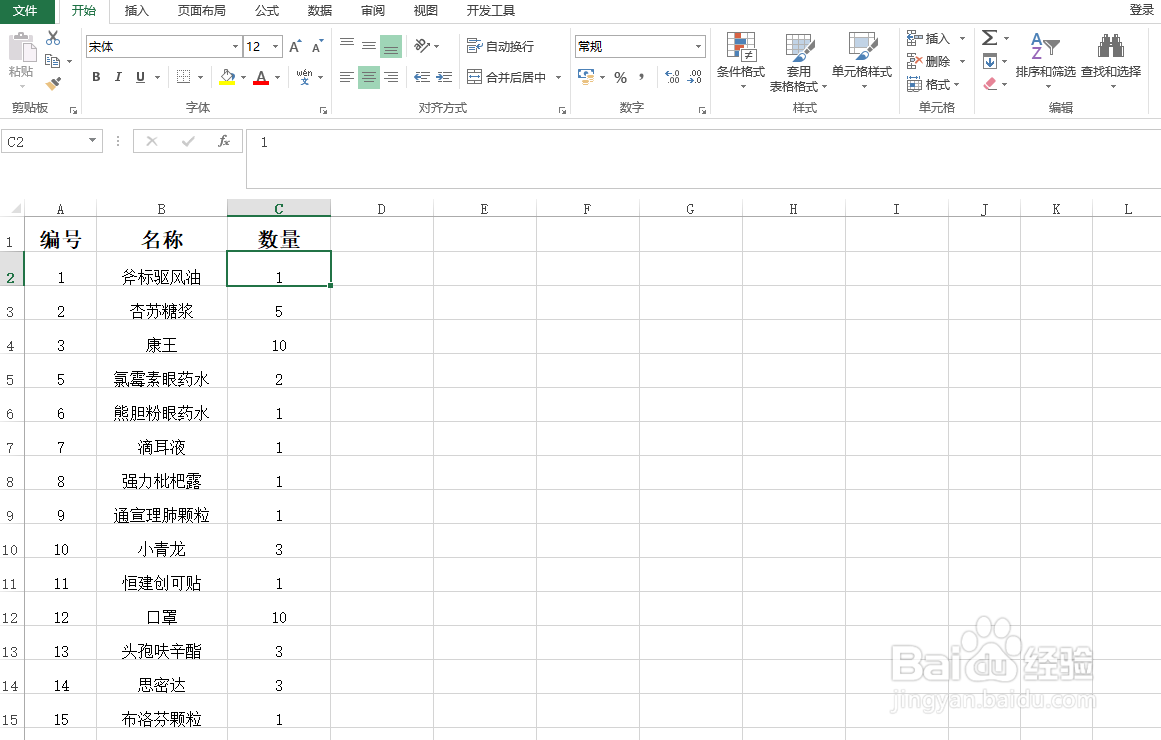Screen dimensions: 1161x740
Task: Toggle bottom align for cell
Action: tap(391, 46)
